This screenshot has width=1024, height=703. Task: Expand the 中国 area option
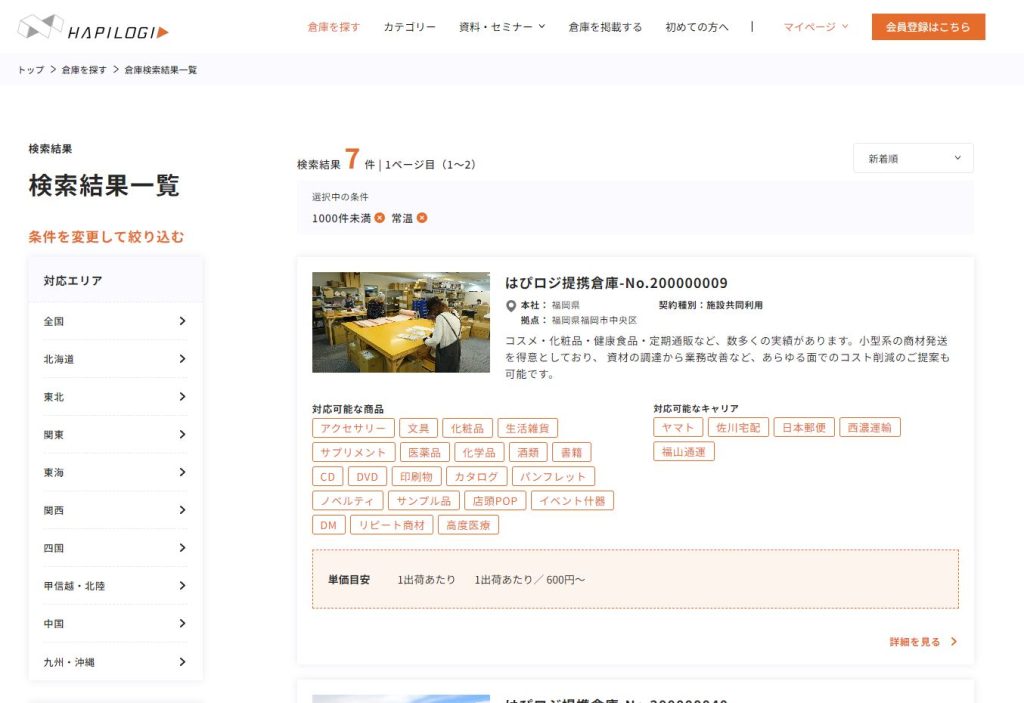click(x=115, y=624)
